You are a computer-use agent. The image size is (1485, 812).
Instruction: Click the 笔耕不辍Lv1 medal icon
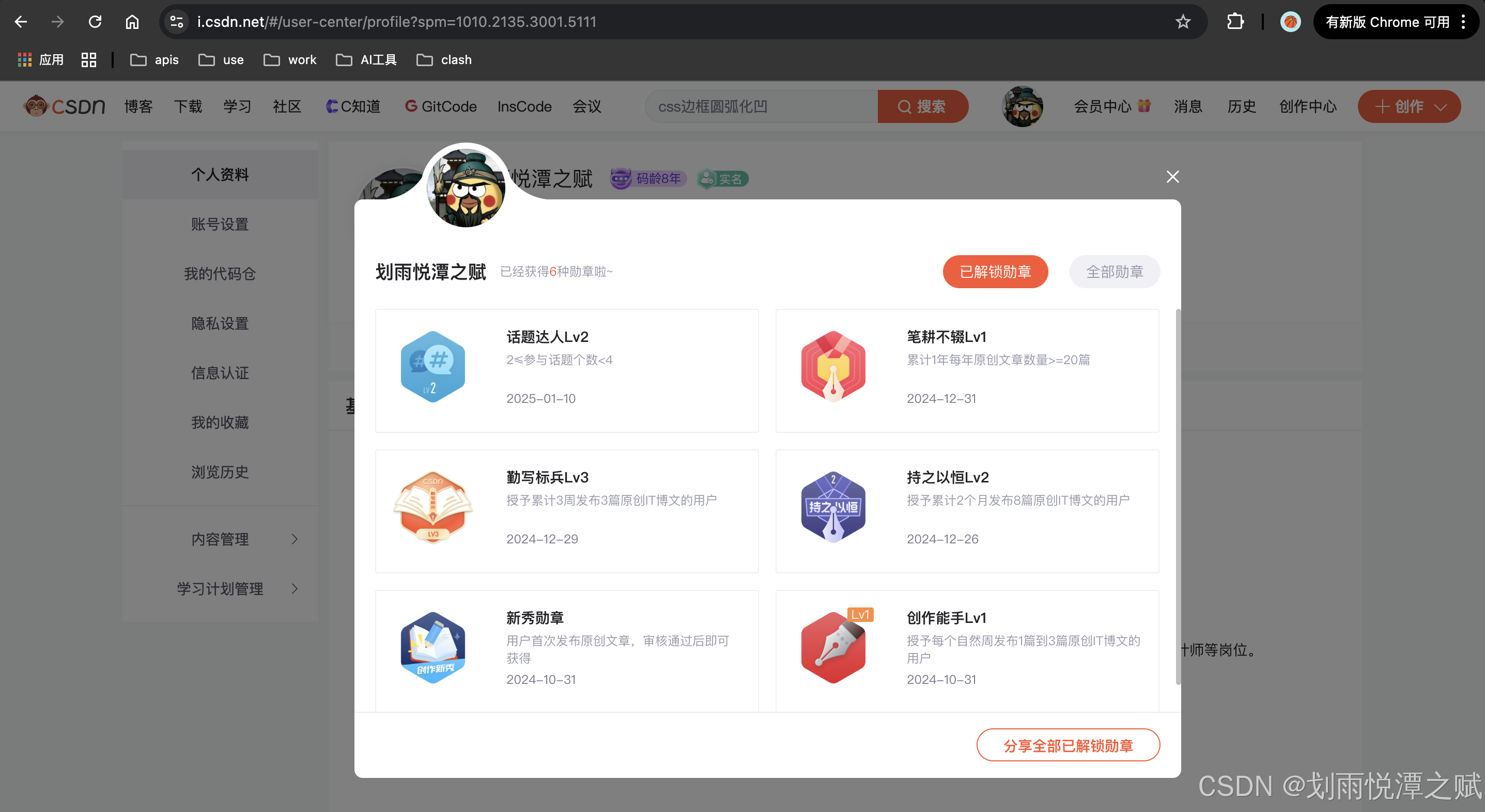pos(833,367)
